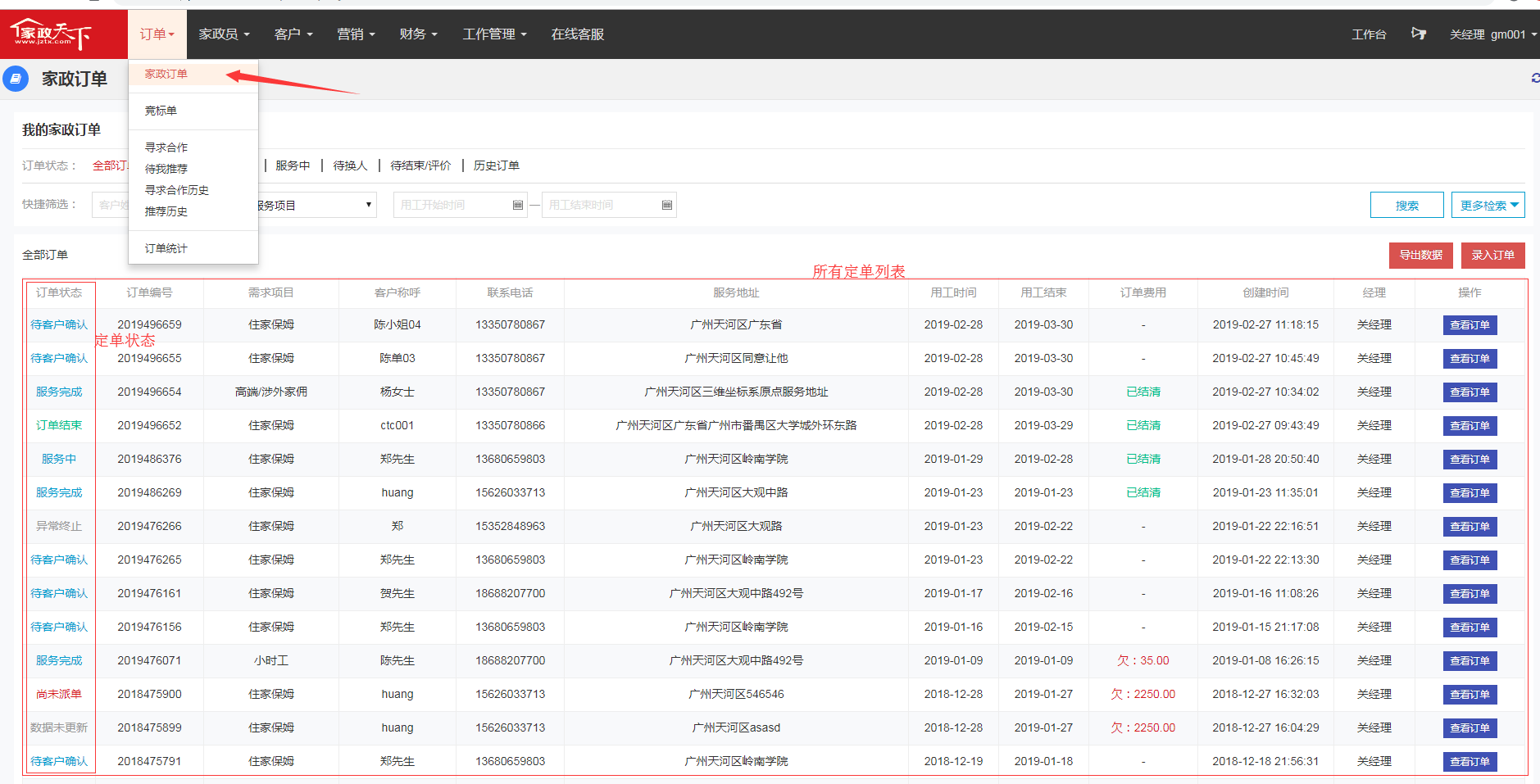Switch to 服务中 status tab
Image resolution: width=1540 pixels, height=784 pixels.
(x=293, y=165)
